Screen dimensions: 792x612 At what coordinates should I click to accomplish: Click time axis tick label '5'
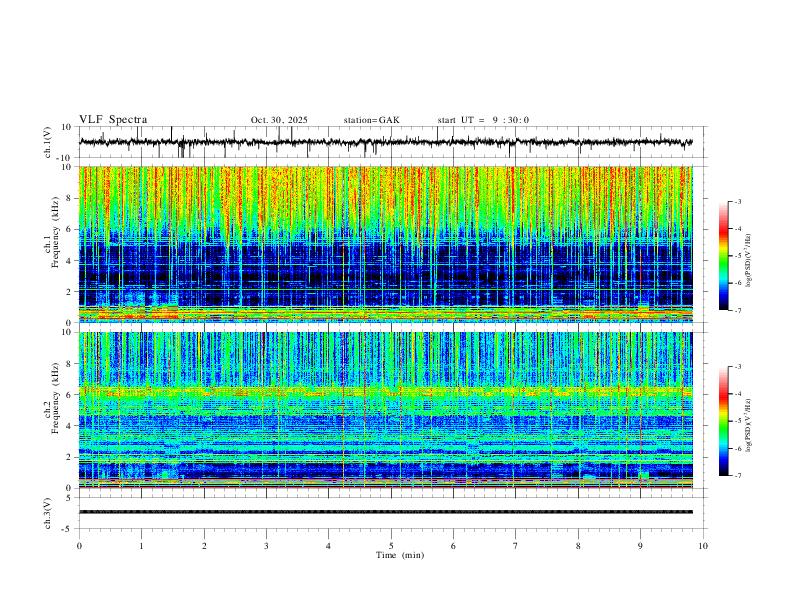391,546
